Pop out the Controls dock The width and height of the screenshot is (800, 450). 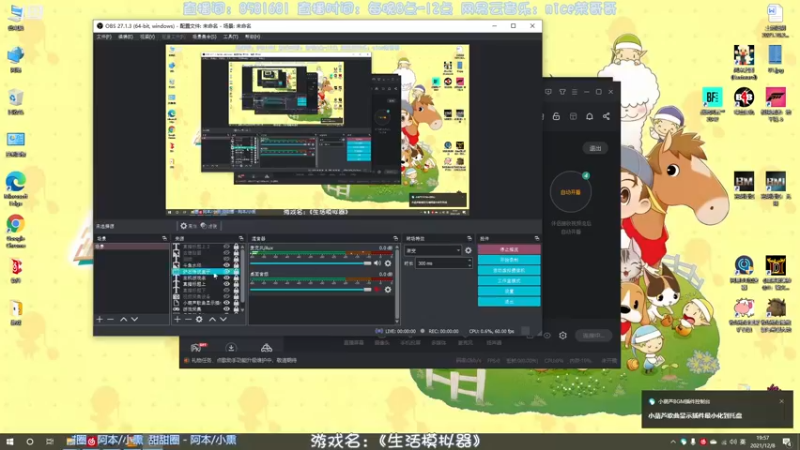point(536,238)
